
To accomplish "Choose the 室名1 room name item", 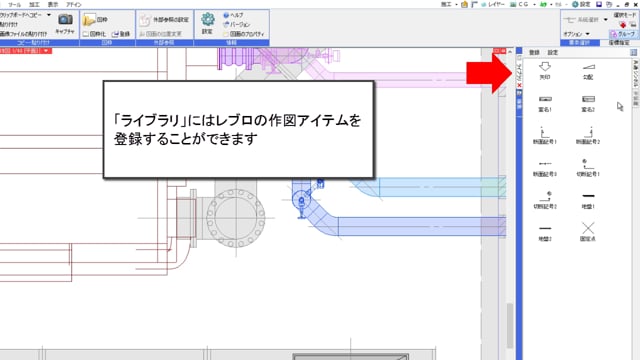I will click(x=545, y=104).
